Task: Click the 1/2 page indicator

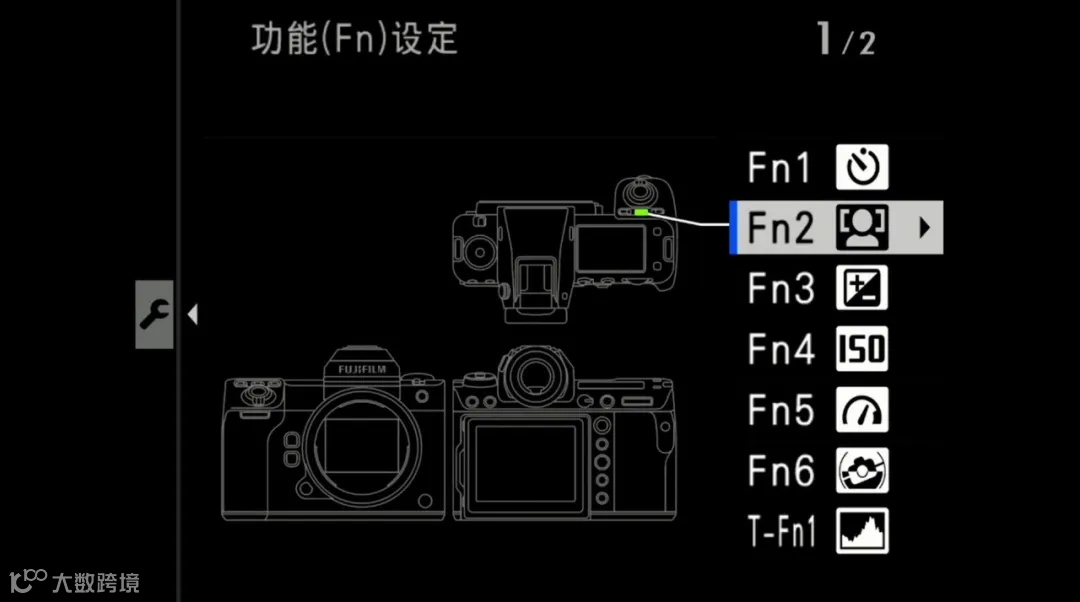Action: [846, 39]
